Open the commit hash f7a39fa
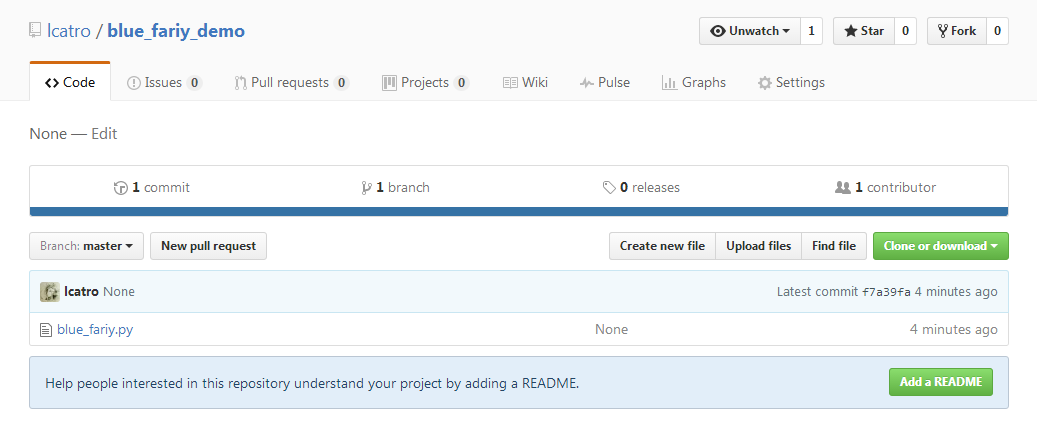 tap(886, 292)
